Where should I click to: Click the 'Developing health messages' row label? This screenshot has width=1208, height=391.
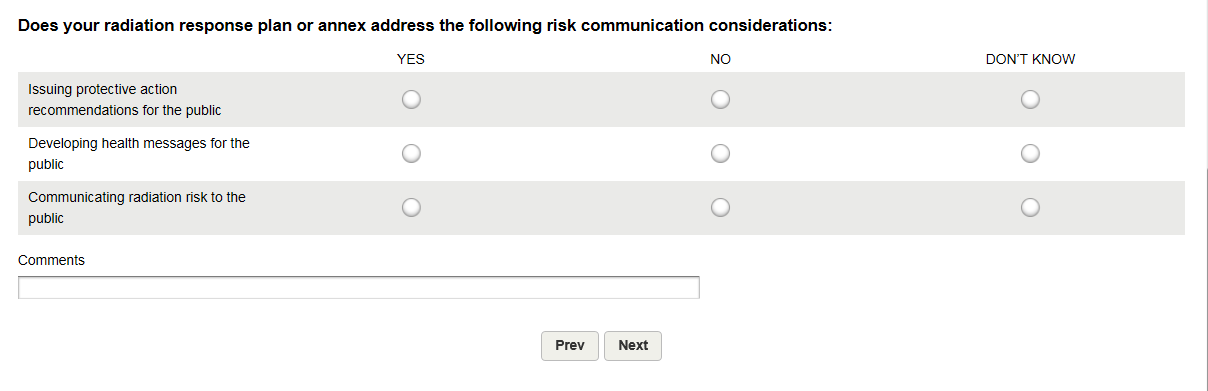tap(139, 154)
